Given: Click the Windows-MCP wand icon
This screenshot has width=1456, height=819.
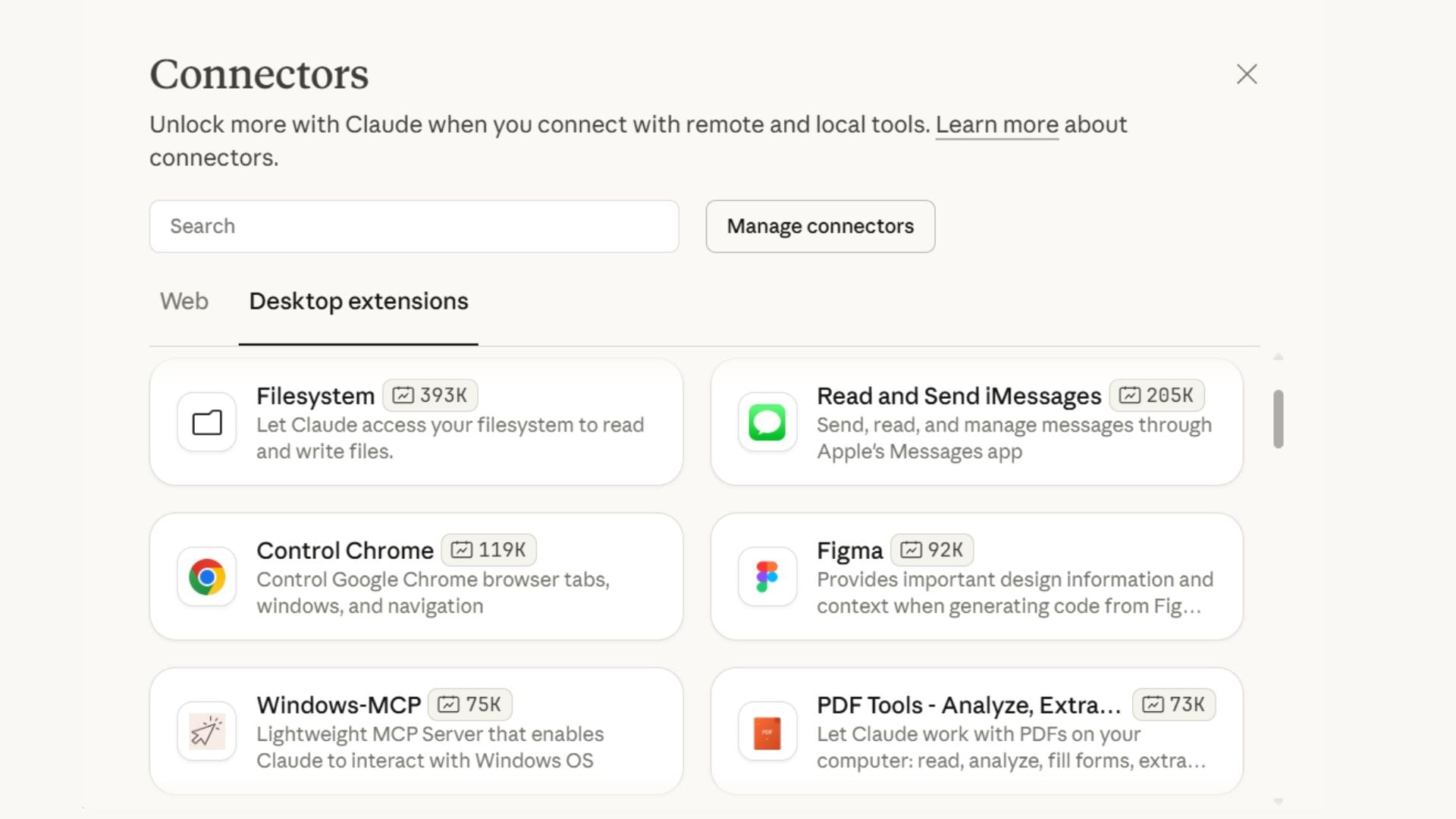Looking at the screenshot, I should coord(206,731).
